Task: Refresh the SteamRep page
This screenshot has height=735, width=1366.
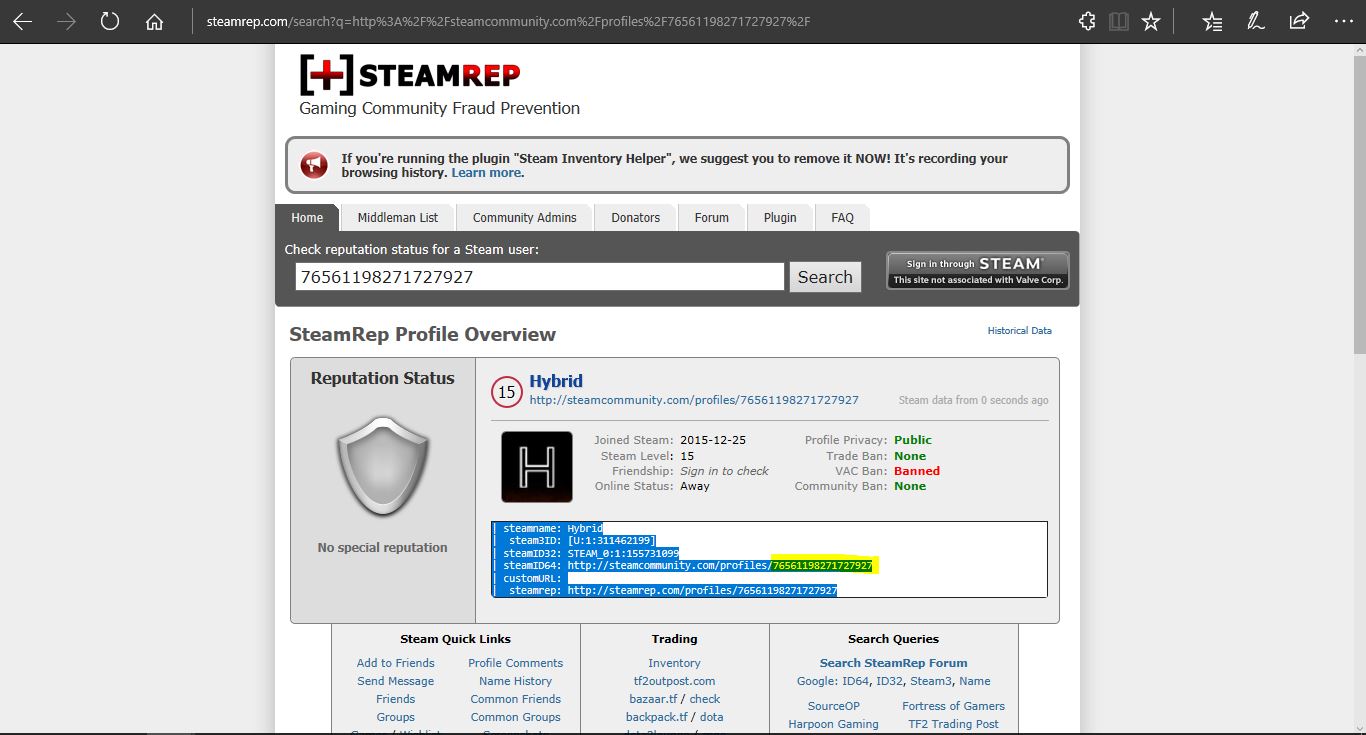Action: click(x=110, y=21)
